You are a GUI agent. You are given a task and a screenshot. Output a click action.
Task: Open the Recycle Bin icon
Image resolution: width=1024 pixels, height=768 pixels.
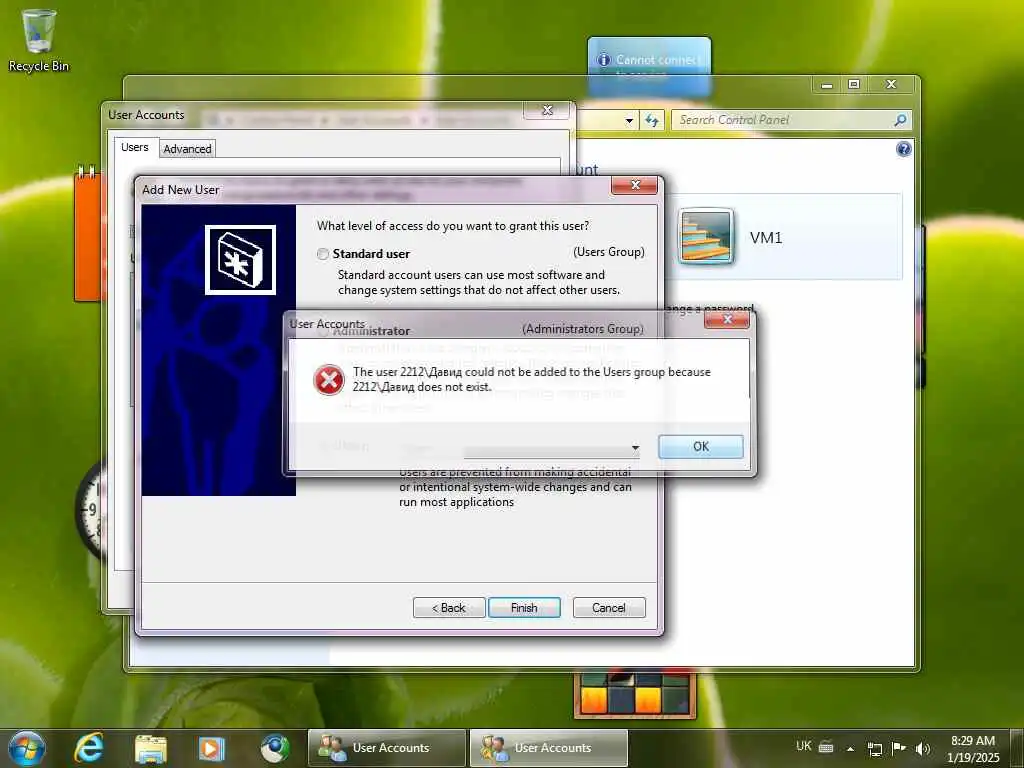pyautogui.click(x=39, y=40)
